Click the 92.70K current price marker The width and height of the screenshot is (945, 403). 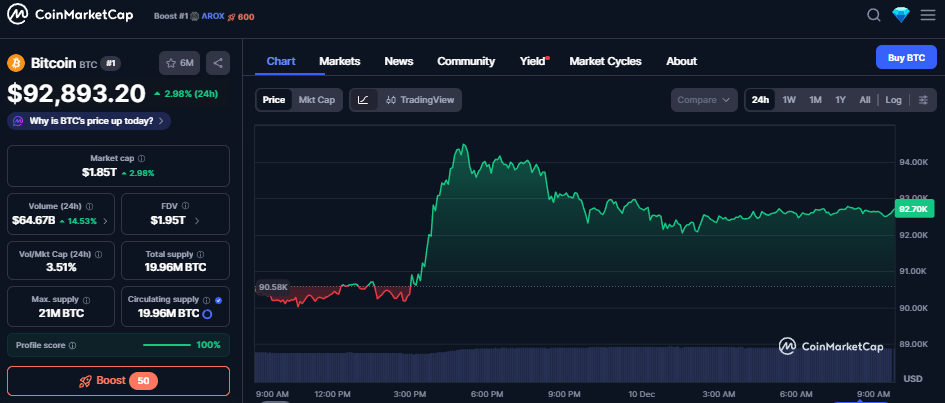tap(914, 209)
